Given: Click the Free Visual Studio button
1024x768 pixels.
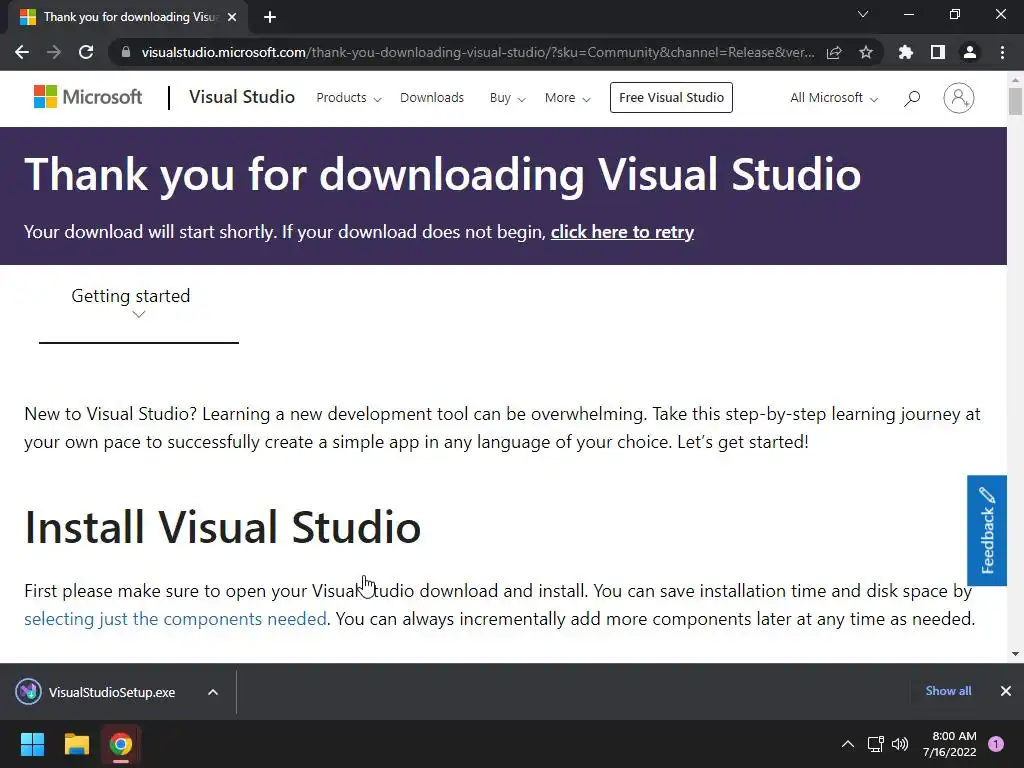Looking at the screenshot, I should [671, 97].
